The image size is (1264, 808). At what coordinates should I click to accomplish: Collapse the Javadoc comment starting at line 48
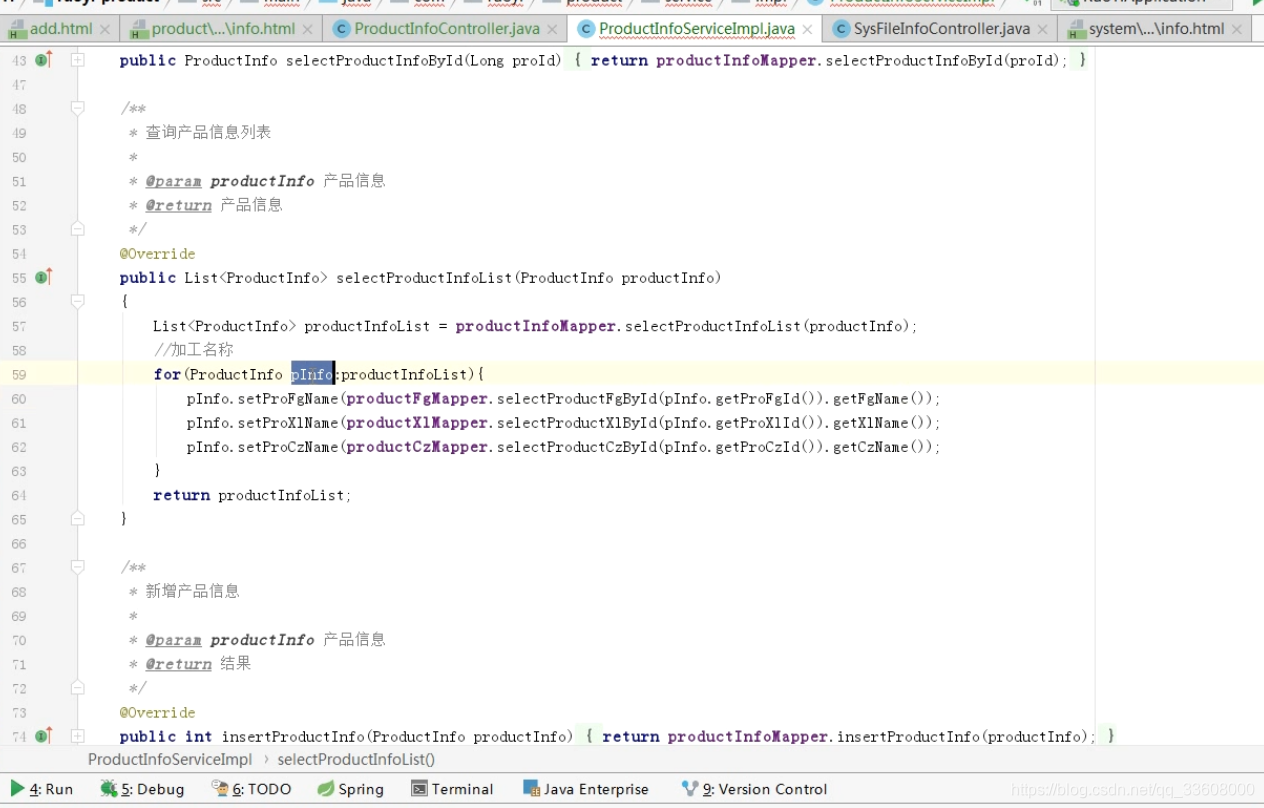[x=78, y=108]
